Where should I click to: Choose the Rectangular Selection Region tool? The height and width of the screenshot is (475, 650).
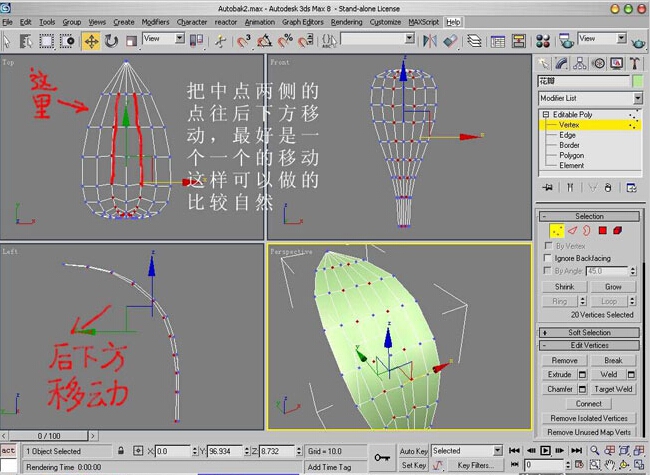(x=46, y=41)
